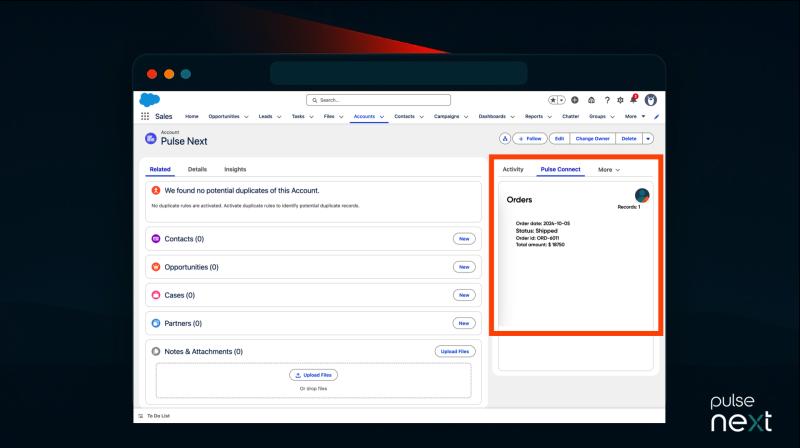Click the Contacts related list icon

point(156,239)
